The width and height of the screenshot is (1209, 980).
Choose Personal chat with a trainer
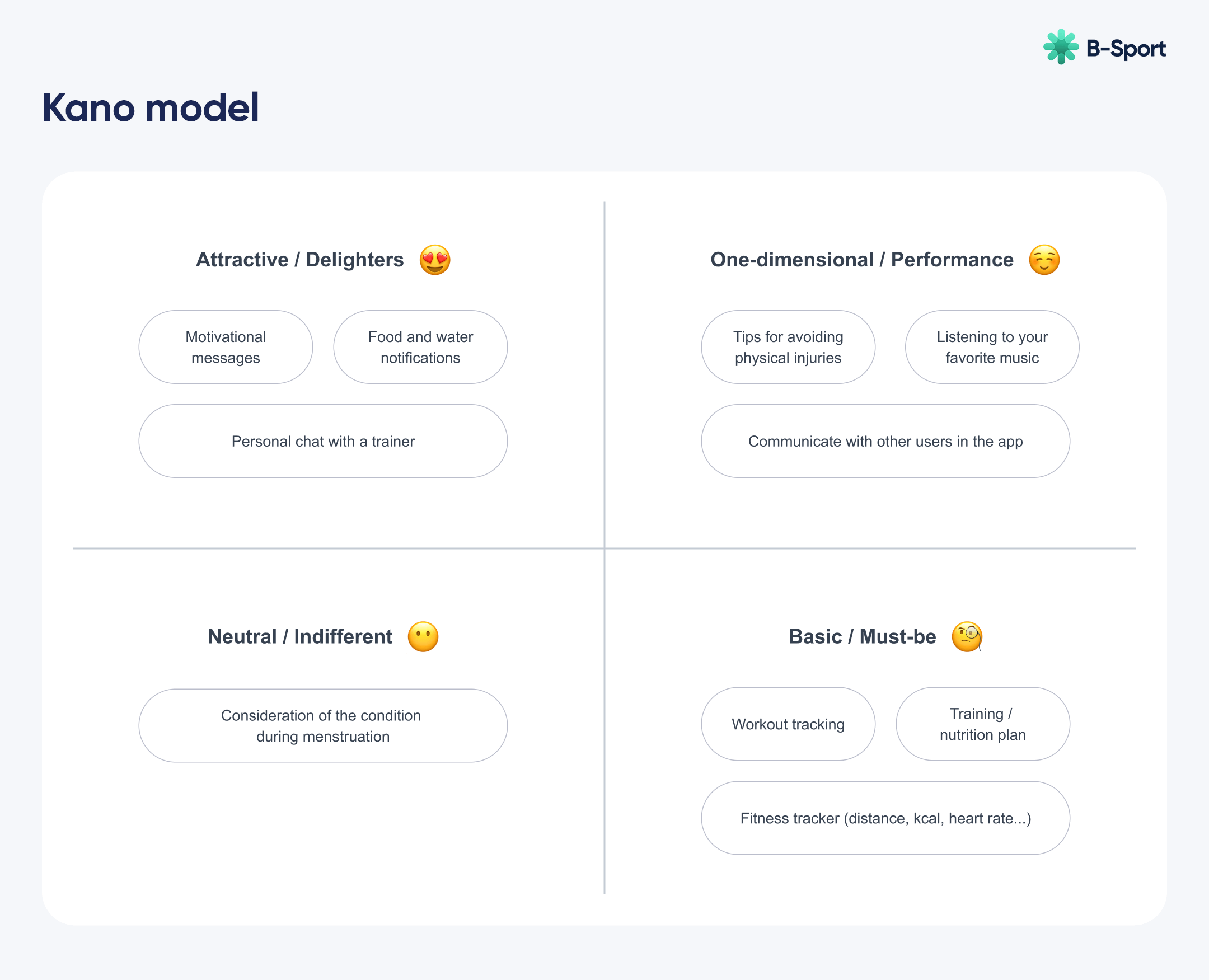pyautogui.click(x=323, y=441)
